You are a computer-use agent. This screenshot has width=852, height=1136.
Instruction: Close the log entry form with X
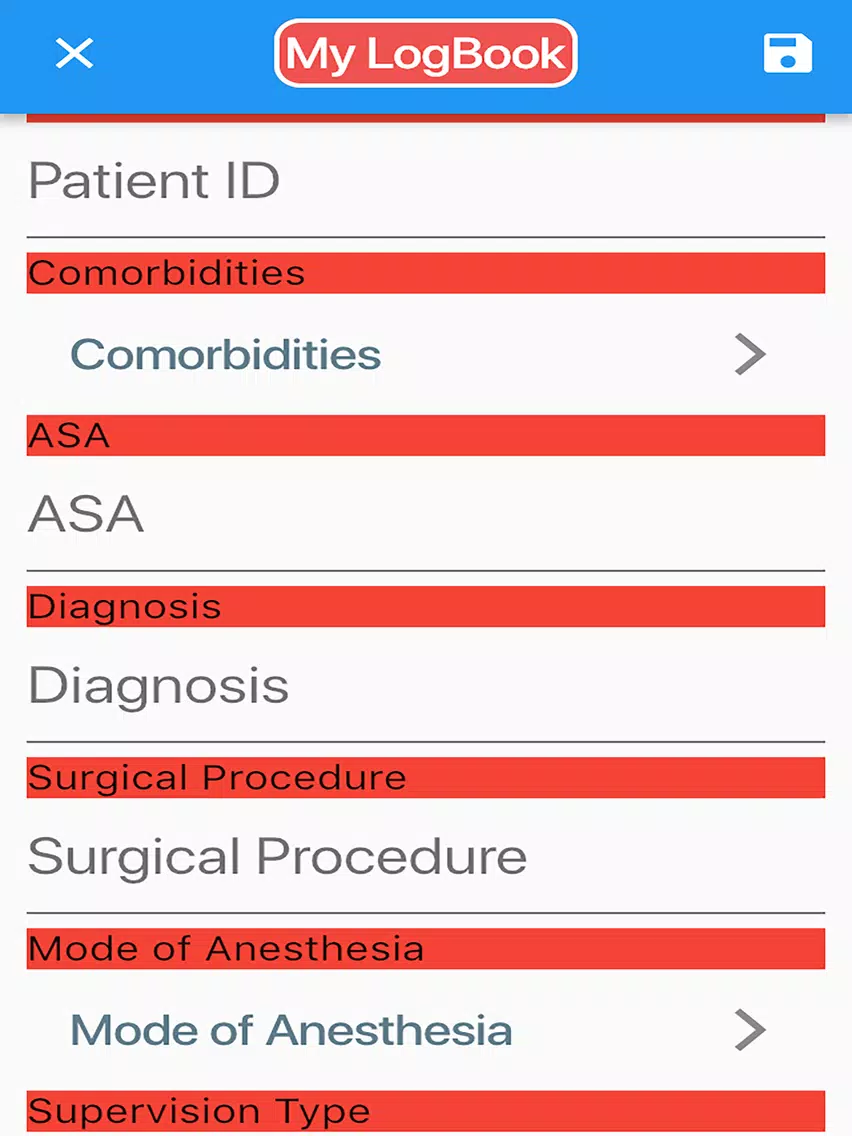point(74,54)
